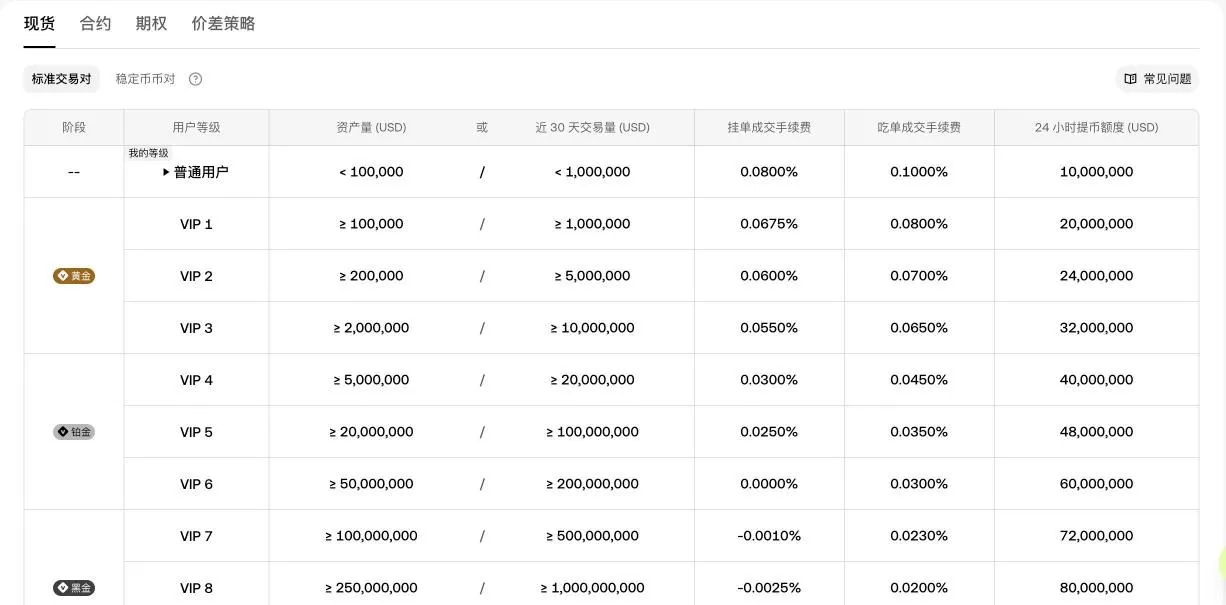Select the VIP 2 level cell
1226x605 pixels.
tap(196, 276)
